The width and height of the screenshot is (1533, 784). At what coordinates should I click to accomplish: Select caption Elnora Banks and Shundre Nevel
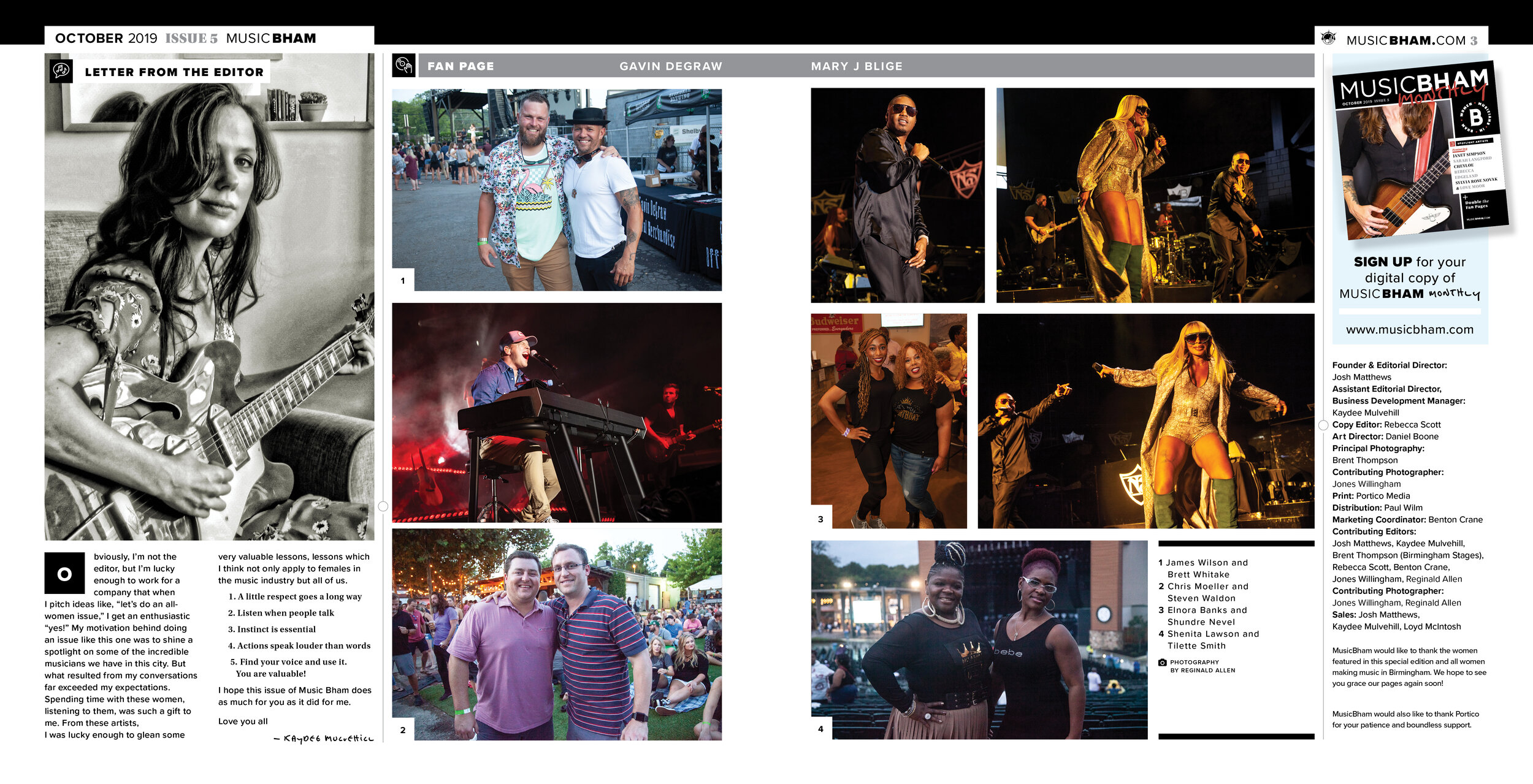1202,616
